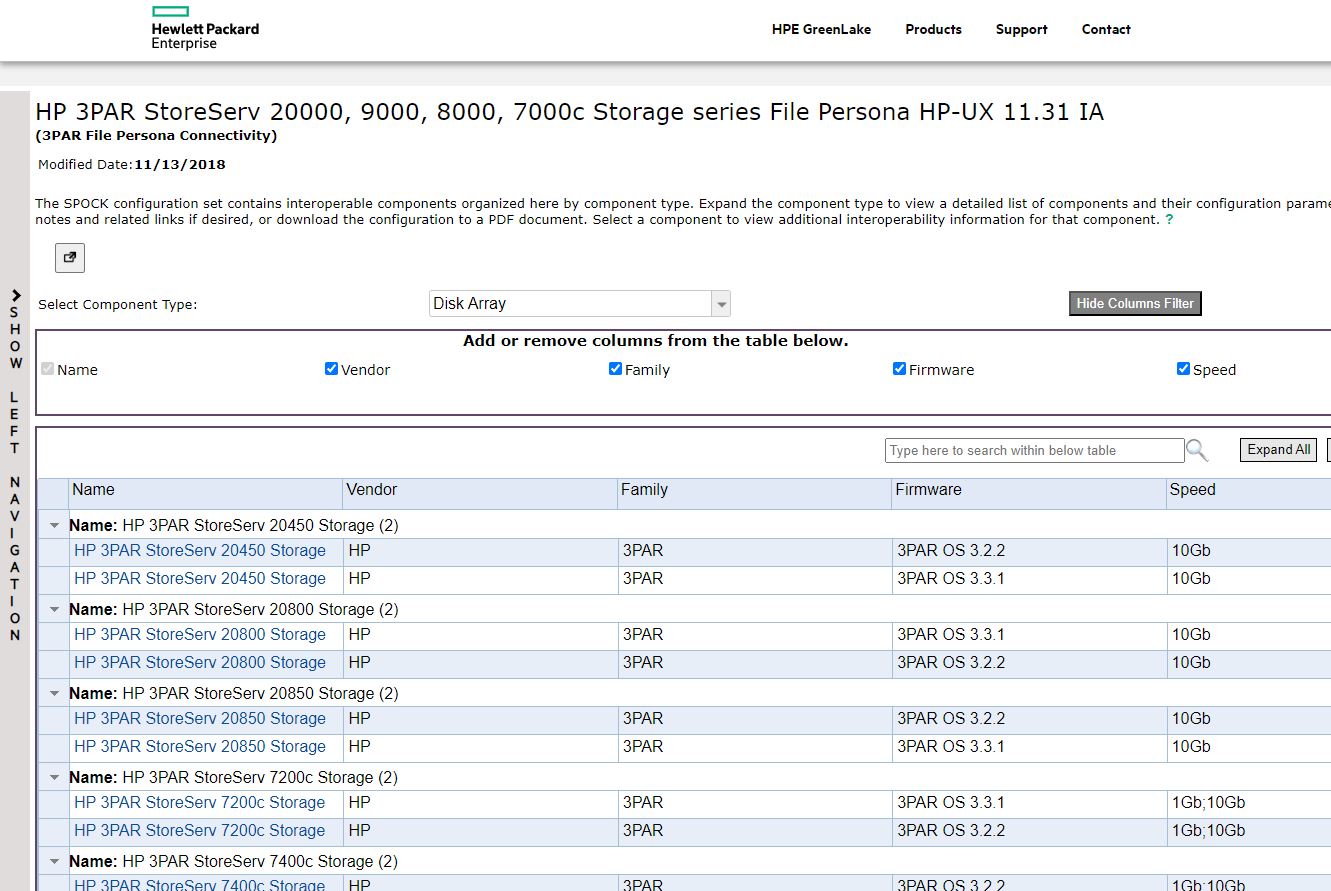Click the 3PAR File Persona Connectivity subtitle

coord(156,136)
